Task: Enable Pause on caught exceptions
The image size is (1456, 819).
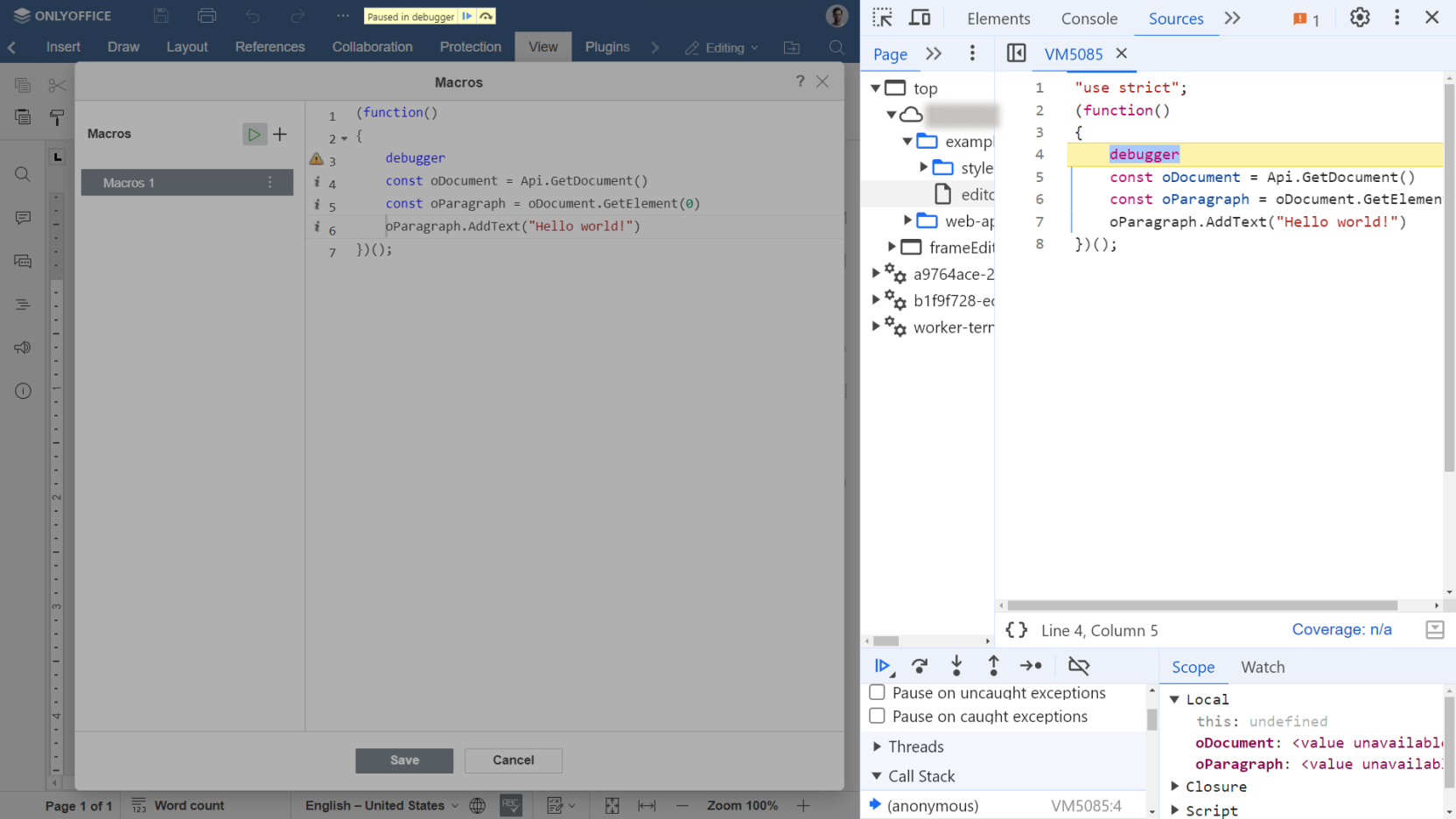Action: [x=877, y=716]
